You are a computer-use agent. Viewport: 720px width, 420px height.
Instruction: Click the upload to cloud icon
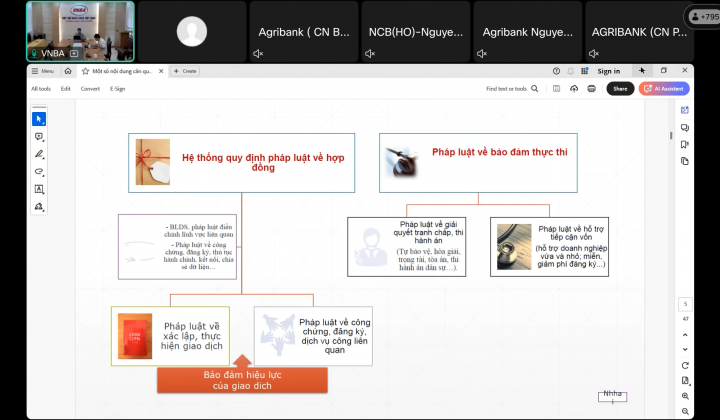574,88
